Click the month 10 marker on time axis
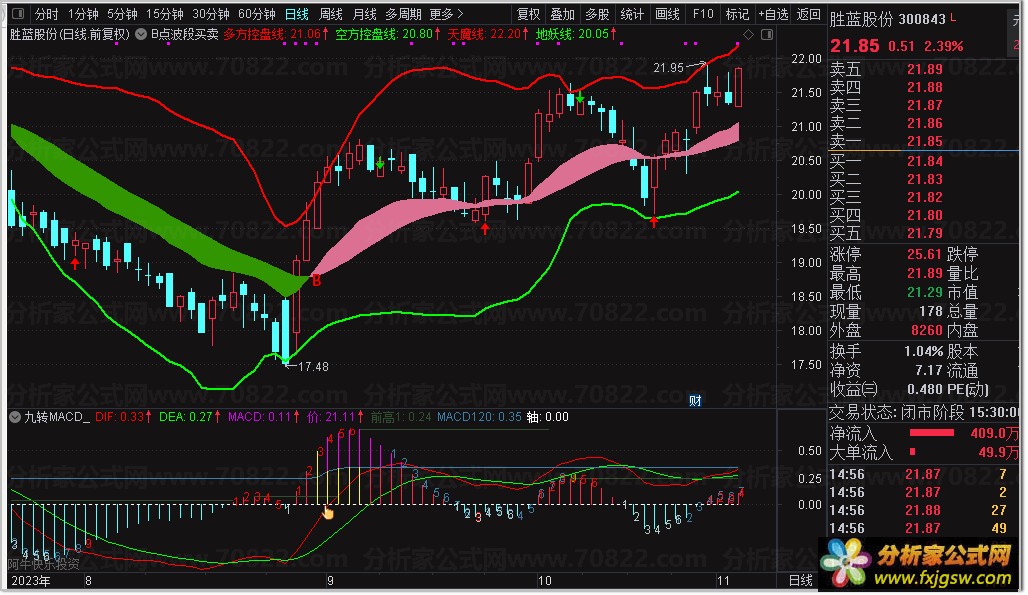The height and width of the screenshot is (595, 1028). (545, 581)
